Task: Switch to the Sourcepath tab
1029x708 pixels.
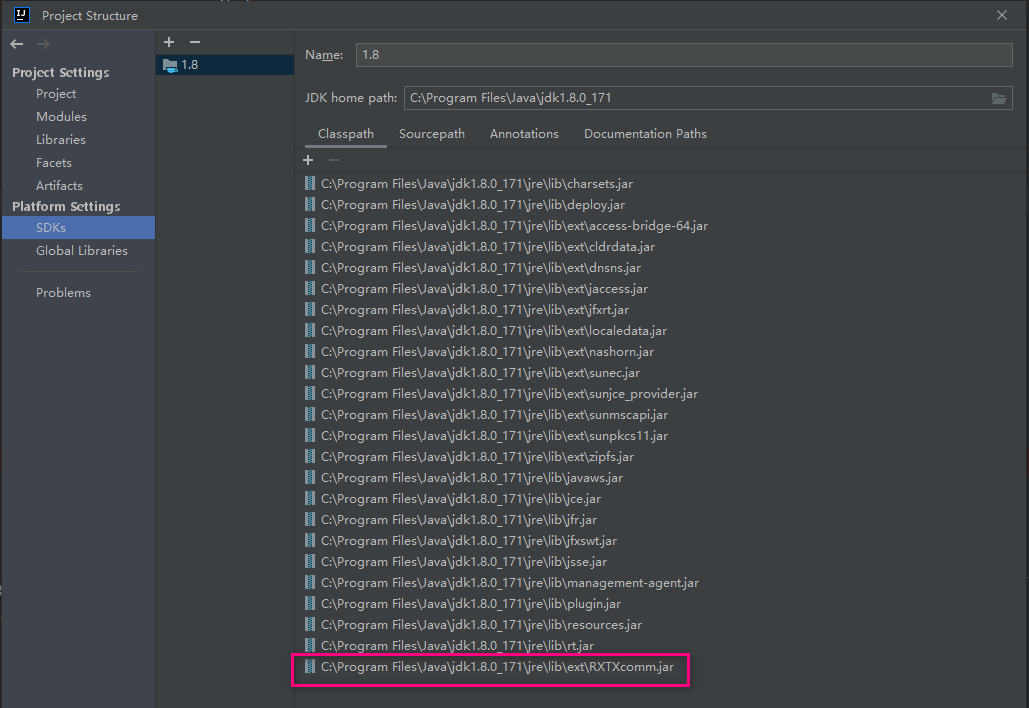Action: point(432,134)
